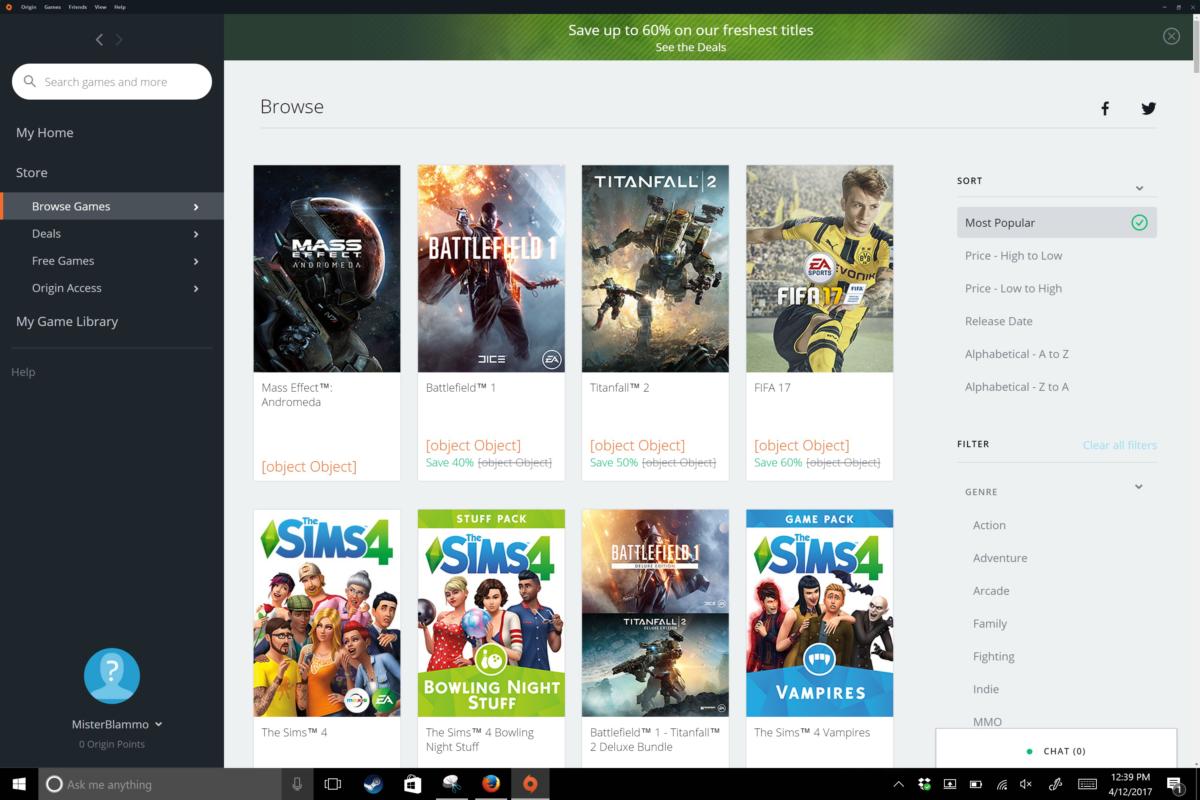
Task: Open FIFA 17 cover art
Action: point(819,269)
